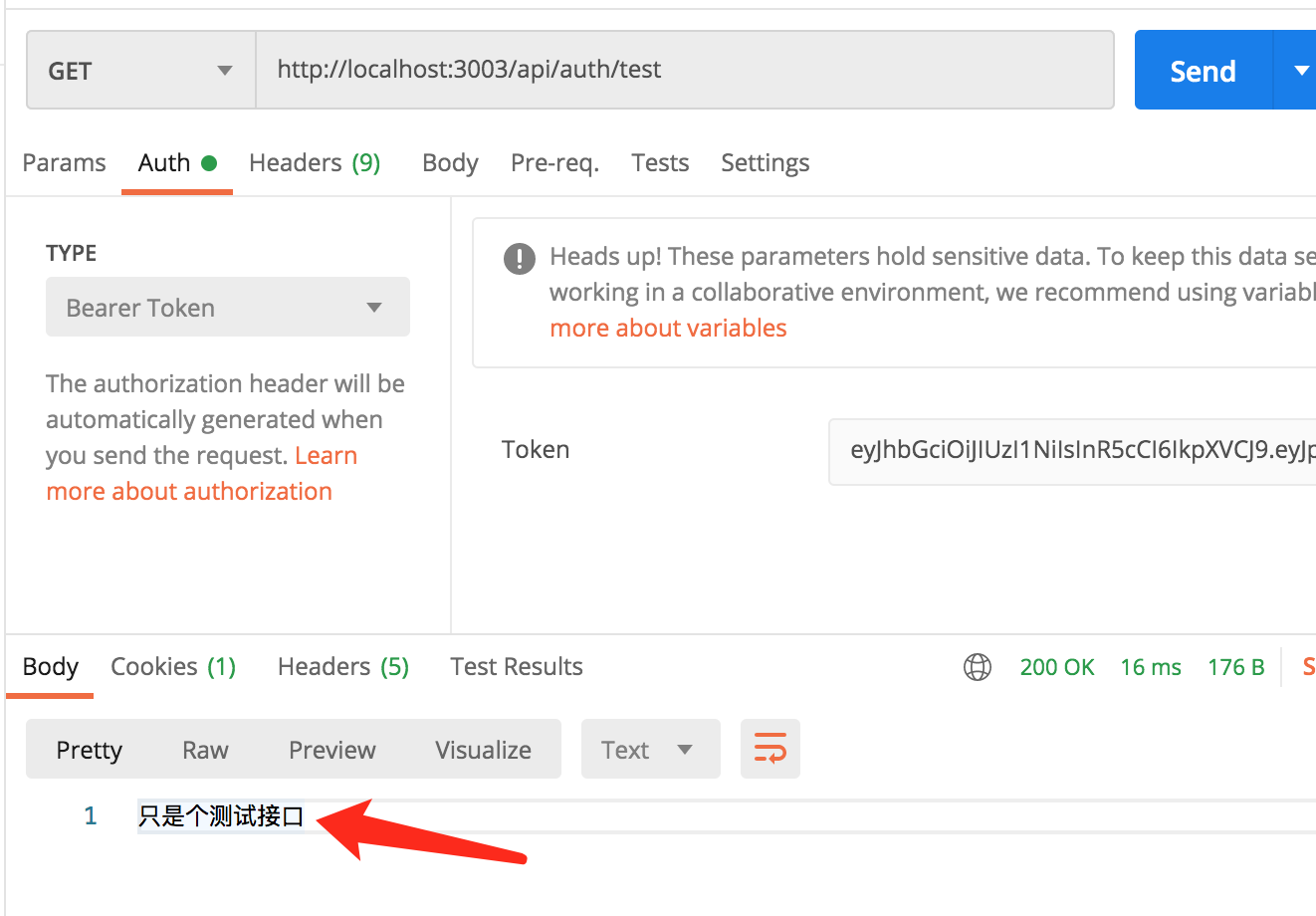Open the response Headers (5) tab

(x=343, y=666)
